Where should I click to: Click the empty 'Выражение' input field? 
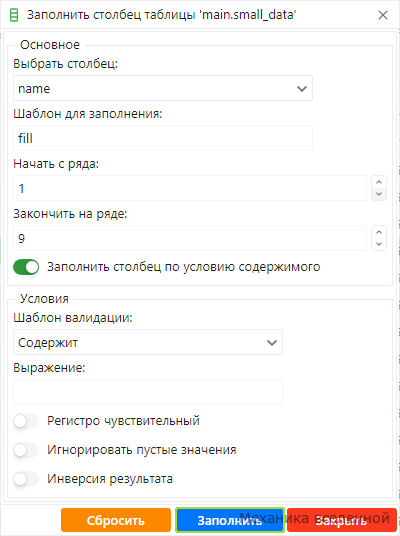click(148, 392)
